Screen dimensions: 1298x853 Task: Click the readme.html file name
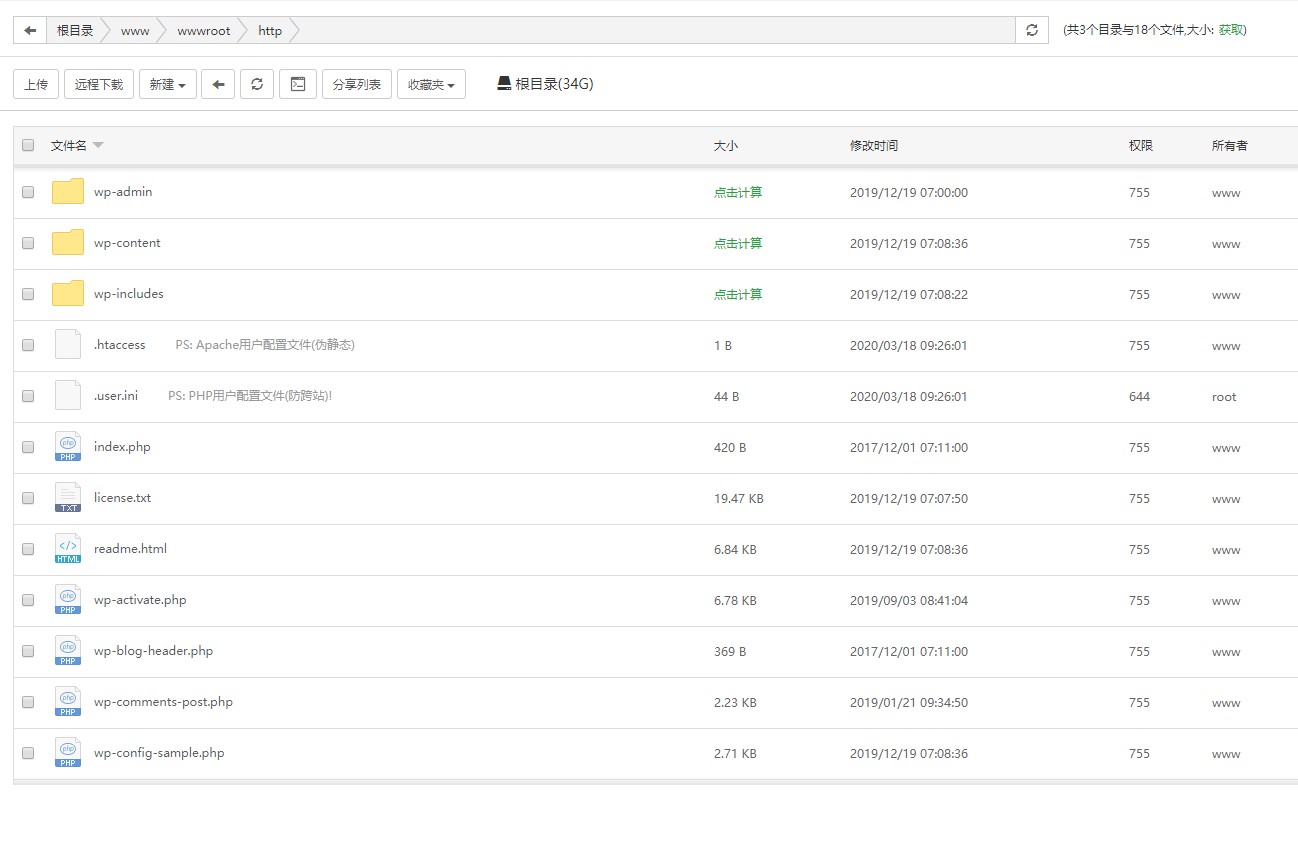(130, 549)
